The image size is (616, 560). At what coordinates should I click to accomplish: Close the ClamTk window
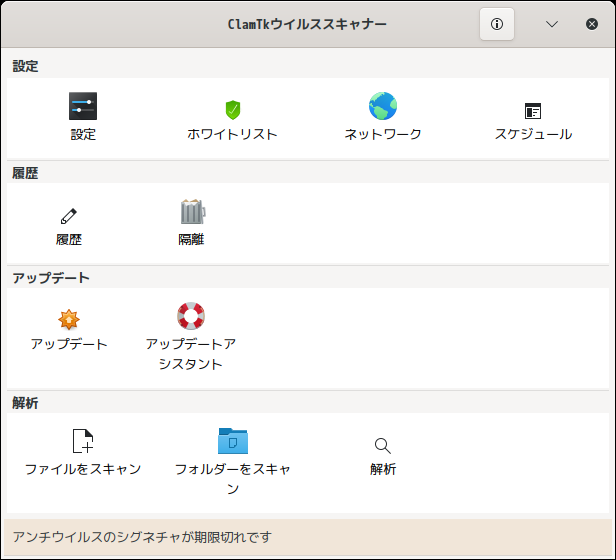click(x=592, y=24)
